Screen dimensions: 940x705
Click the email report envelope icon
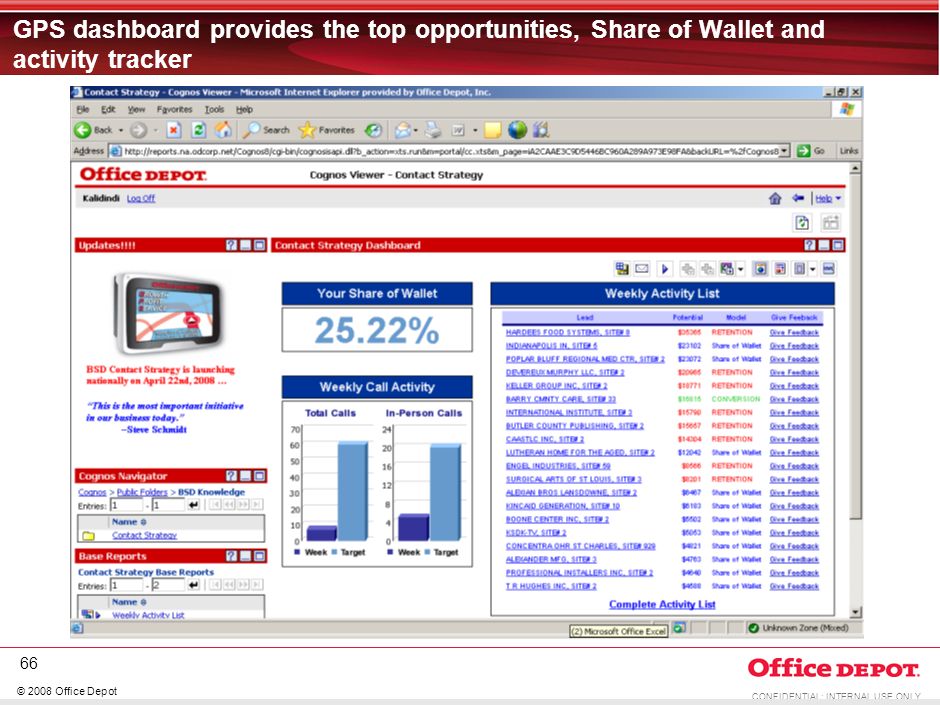point(641,269)
